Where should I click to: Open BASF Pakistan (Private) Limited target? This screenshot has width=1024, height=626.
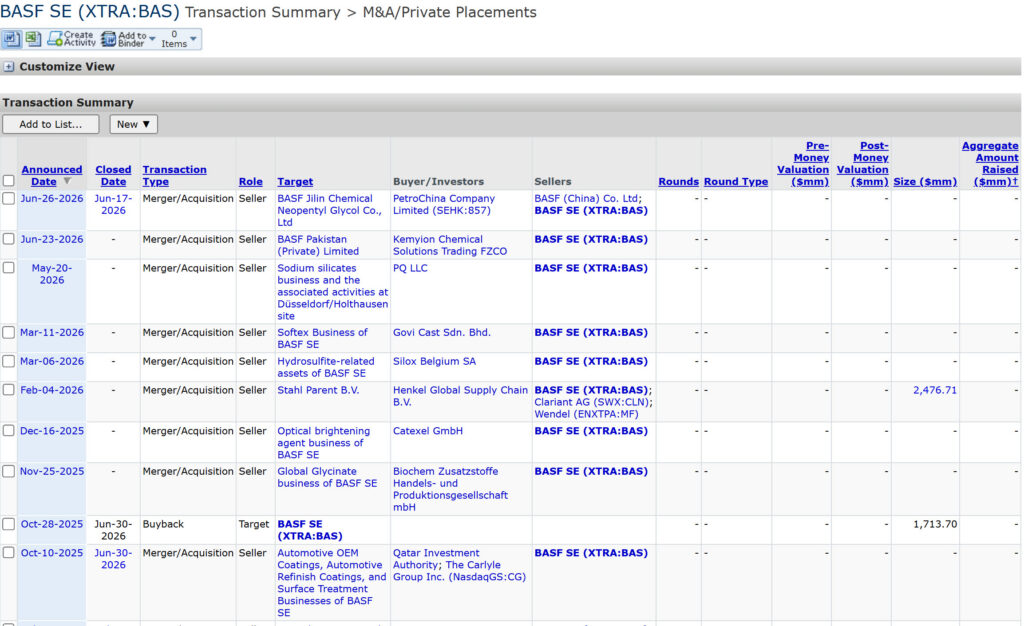(318, 245)
